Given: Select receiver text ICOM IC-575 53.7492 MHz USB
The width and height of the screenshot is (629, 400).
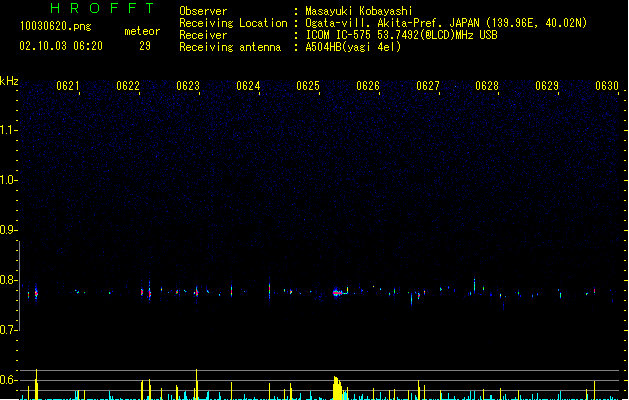Looking at the screenshot, I should 402,35.
